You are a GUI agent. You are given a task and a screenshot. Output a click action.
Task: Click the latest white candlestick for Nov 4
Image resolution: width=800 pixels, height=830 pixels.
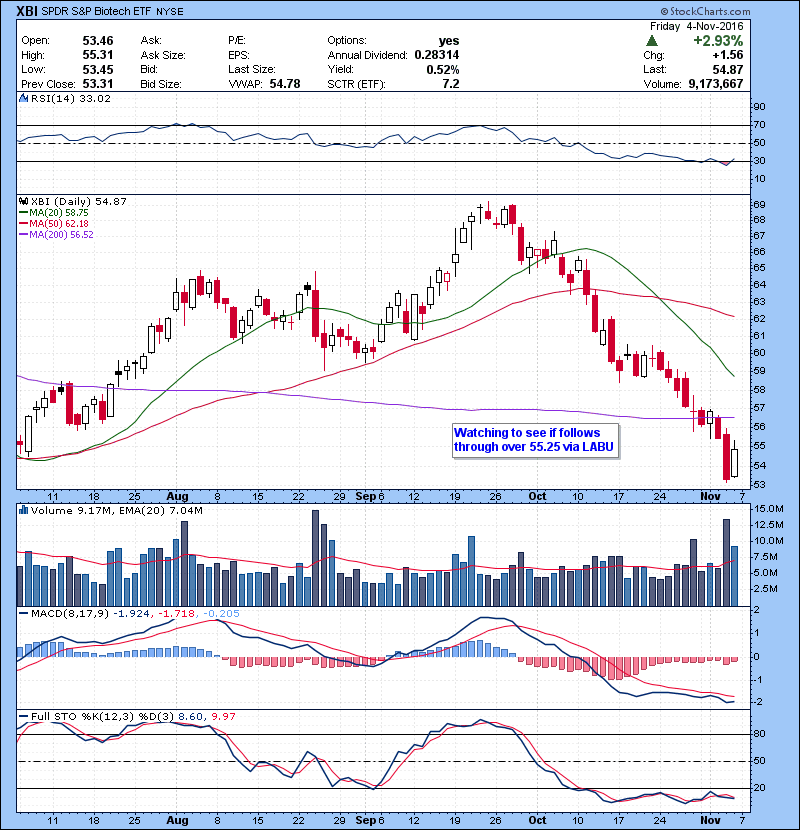(x=734, y=463)
